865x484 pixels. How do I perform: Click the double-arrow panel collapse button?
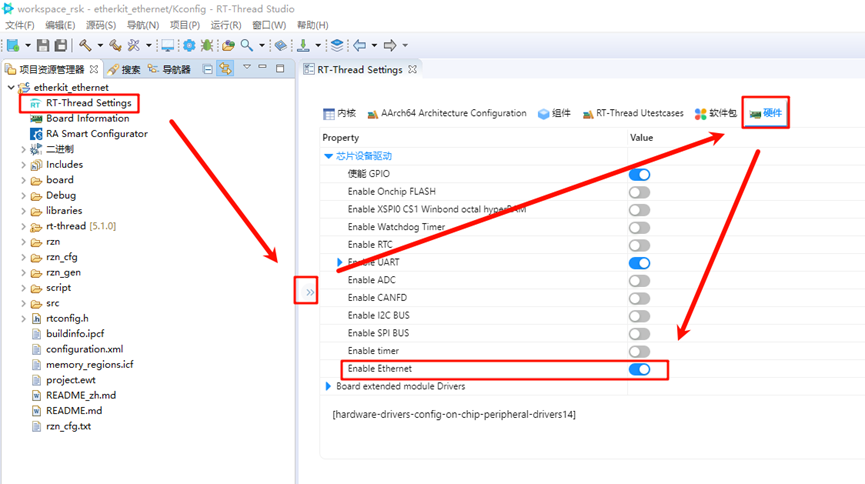click(309, 292)
